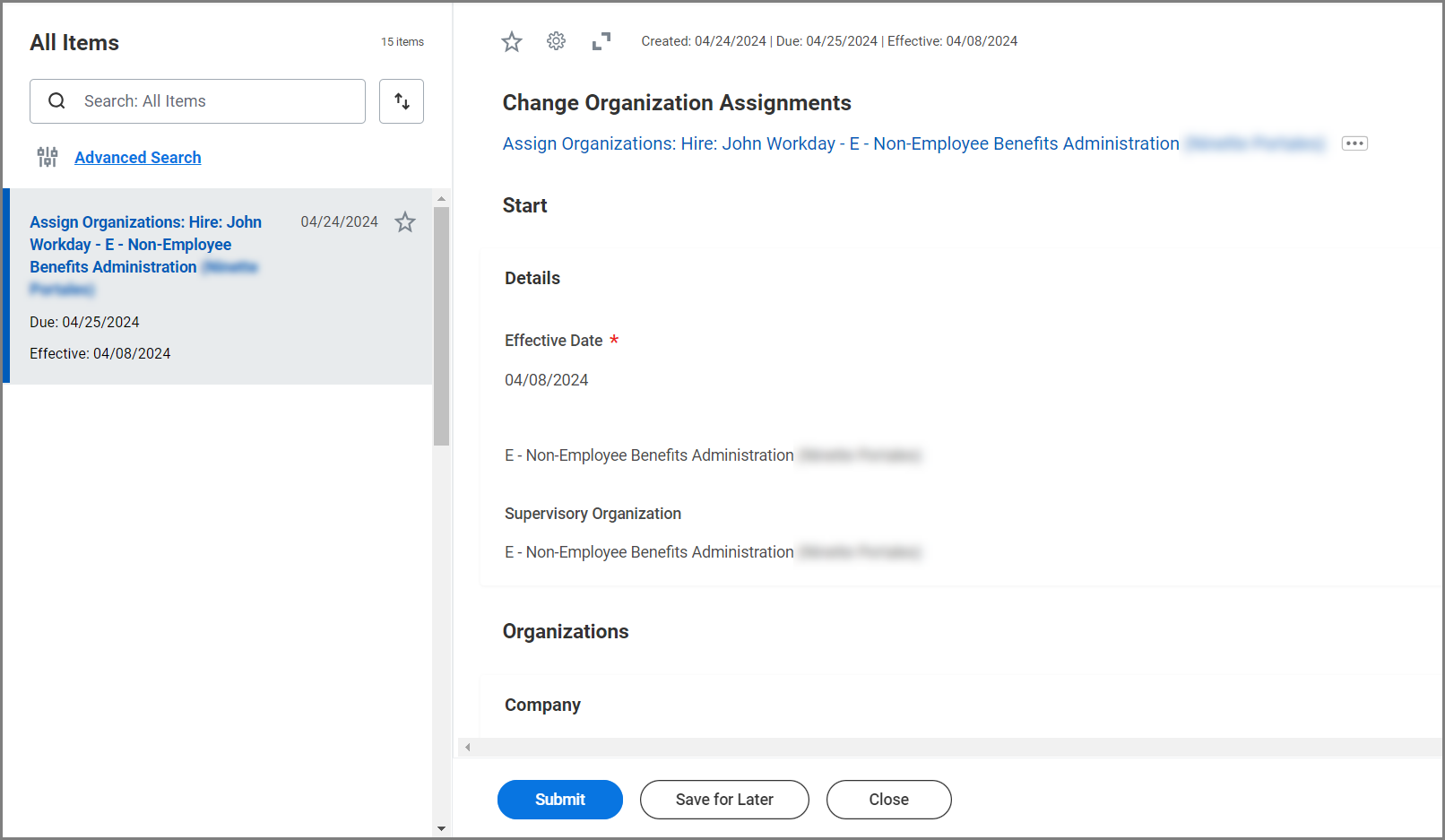Screen dimensions: 1445x840
Task: Click Created/Due/Effective date header text
Action: pos(829,41)
